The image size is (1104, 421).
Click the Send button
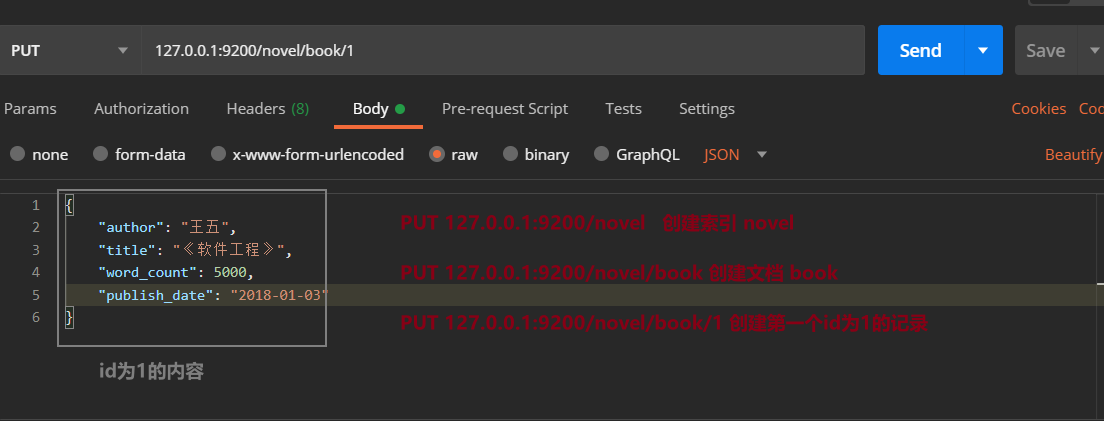pyautogui.click(x=920, y=50)
